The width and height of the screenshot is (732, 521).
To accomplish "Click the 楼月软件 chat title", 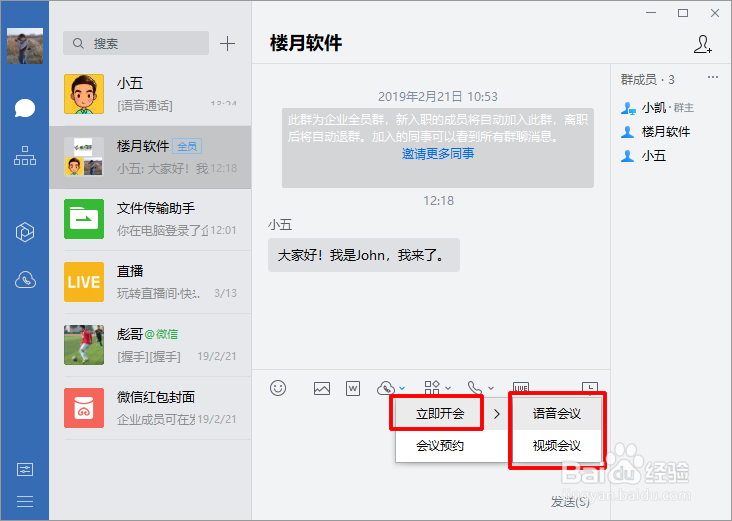I will coord(306,43).
